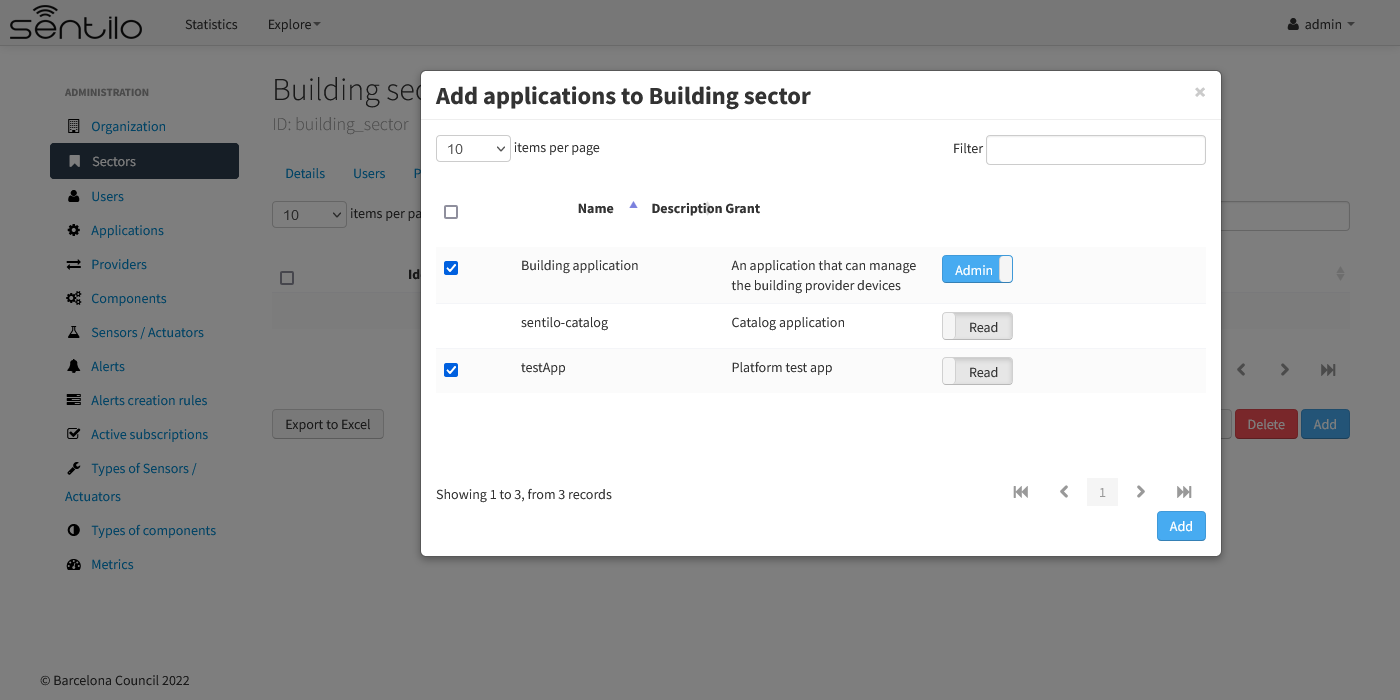Viewport: 1400px width, 700px height.
Task: Click the Alerts bell icon
Action: click(74, 366)
